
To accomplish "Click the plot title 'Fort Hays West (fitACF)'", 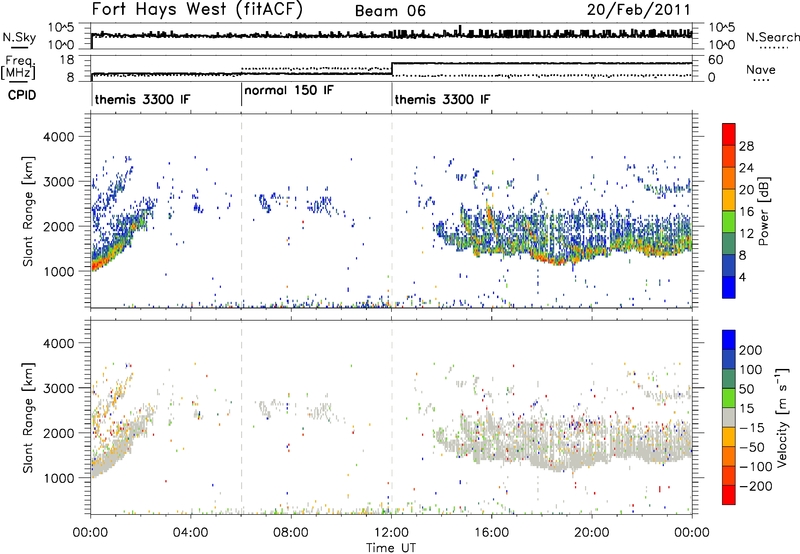I will (197, 9).
